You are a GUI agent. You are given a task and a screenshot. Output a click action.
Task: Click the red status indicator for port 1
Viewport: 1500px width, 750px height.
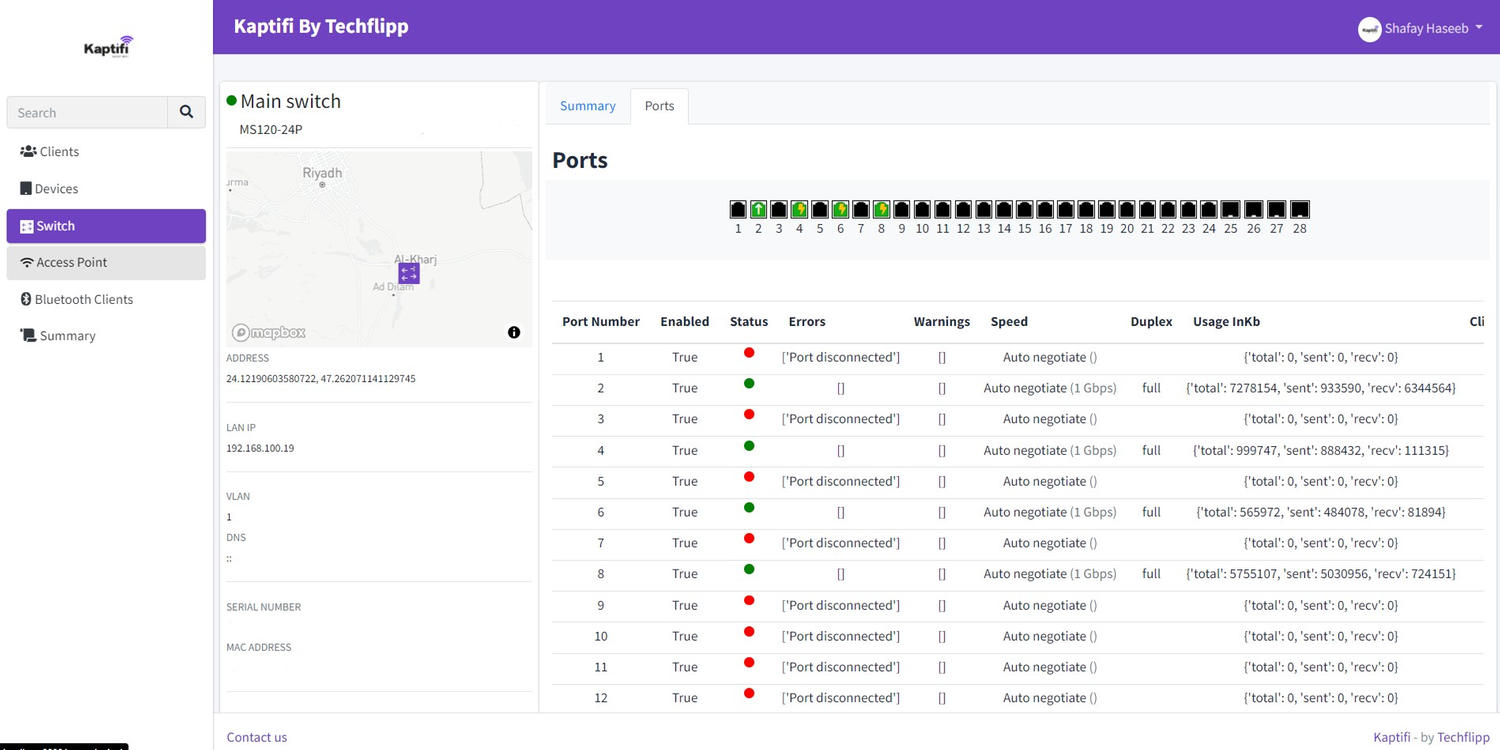749,352
